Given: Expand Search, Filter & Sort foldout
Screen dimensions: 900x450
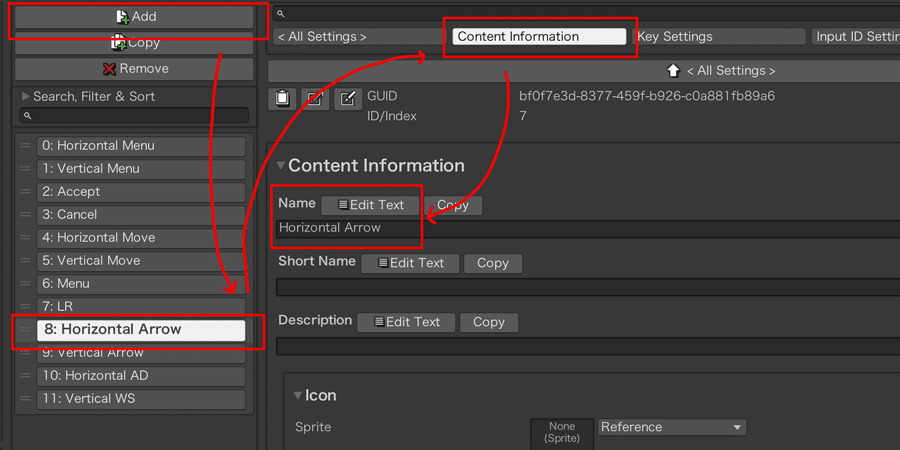Looking at the screenshot, I should click(25, 96).
